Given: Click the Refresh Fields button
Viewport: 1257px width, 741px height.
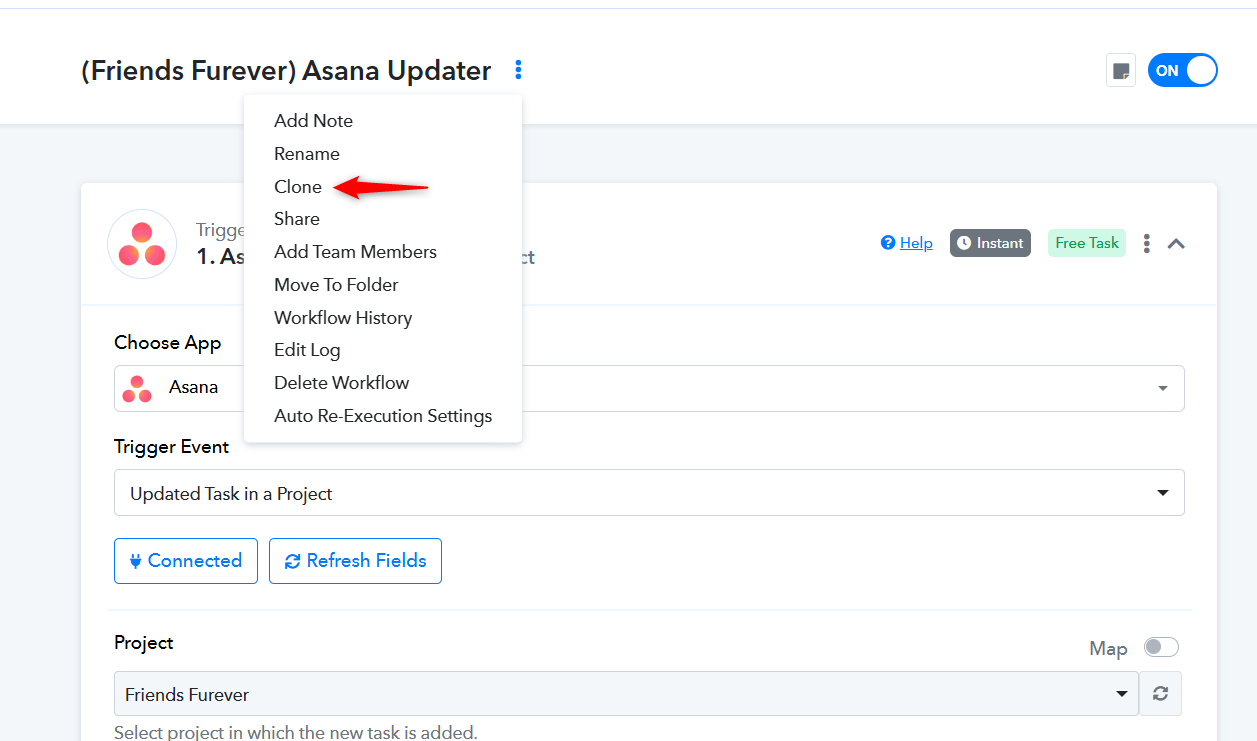Looking at the screenshot, I should tap(355, 561).
